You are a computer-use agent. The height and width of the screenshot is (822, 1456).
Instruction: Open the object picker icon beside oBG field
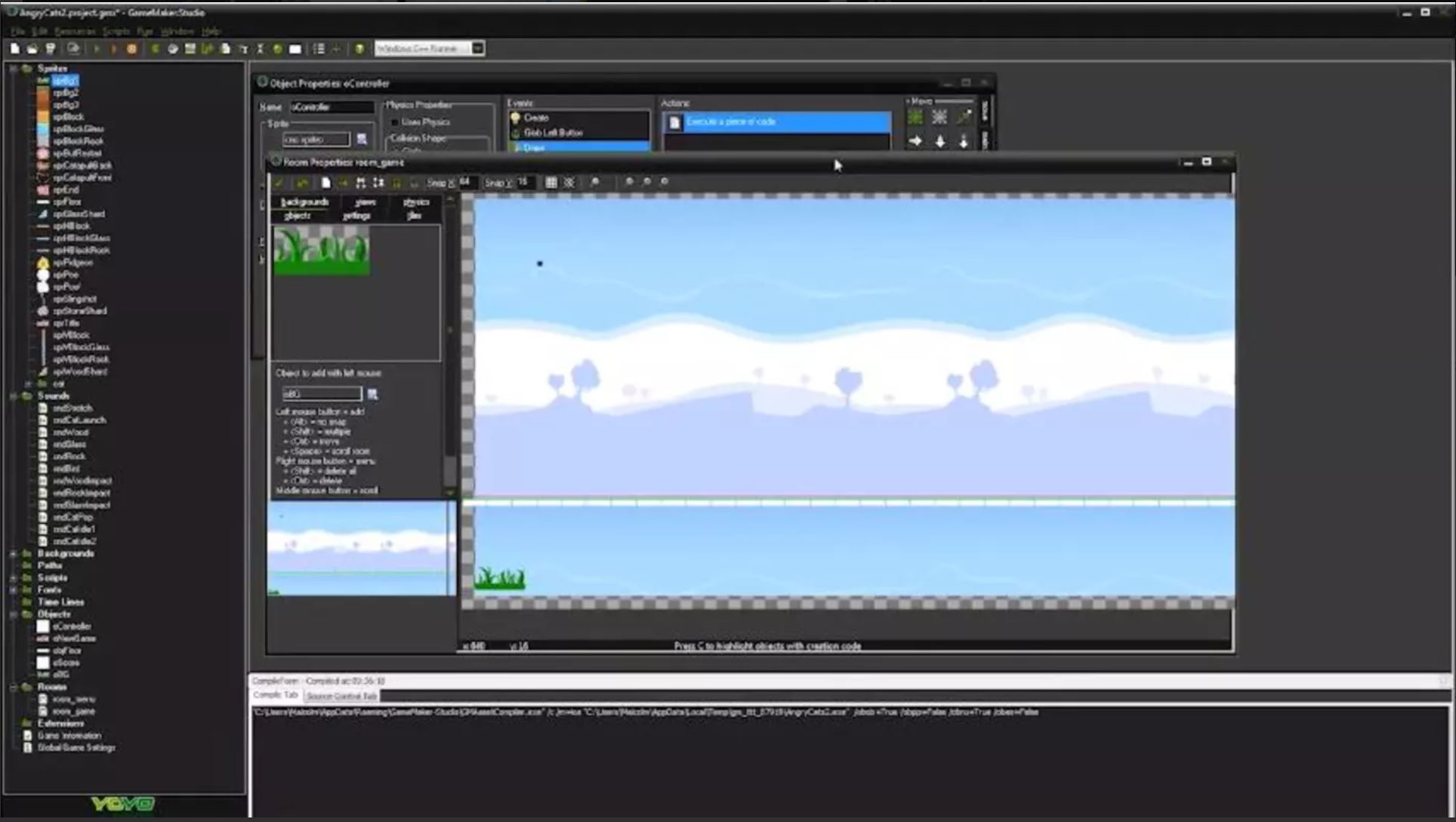pyautogui.click(x=372, y=394)
